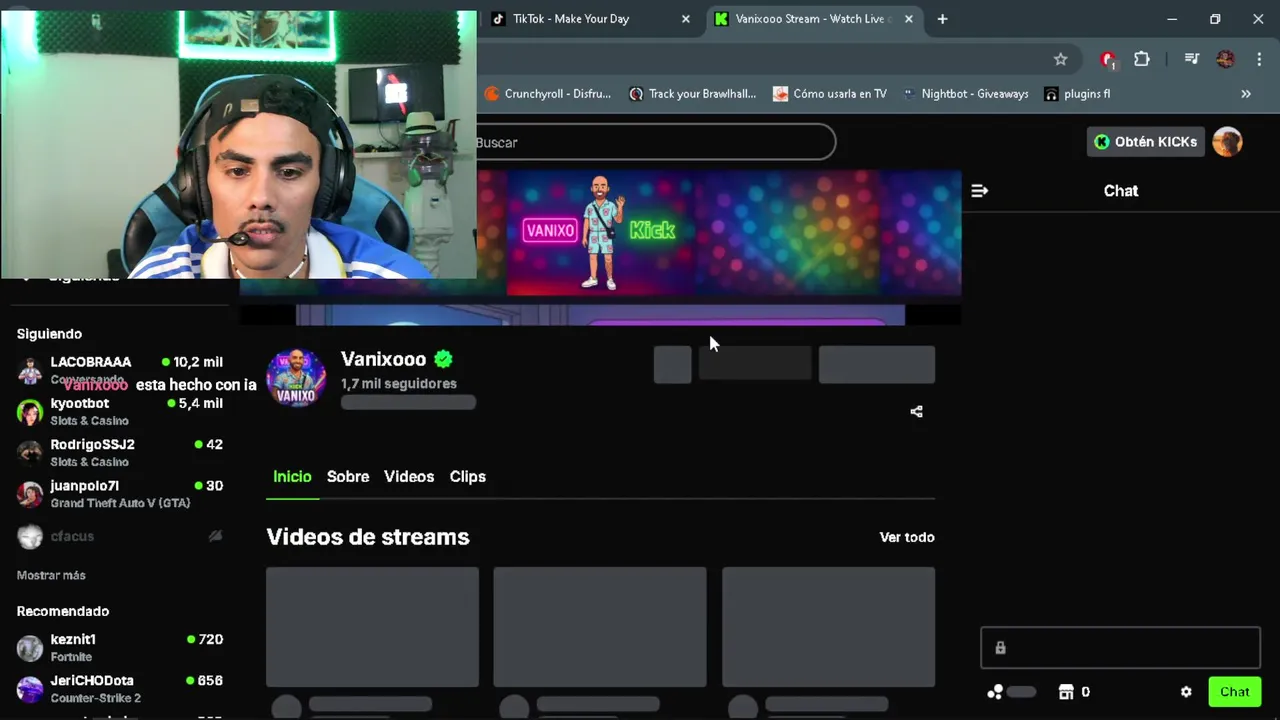Collapse the chat panel with arrow icon
Screen dimensions: 1280x720
(980, 191)
